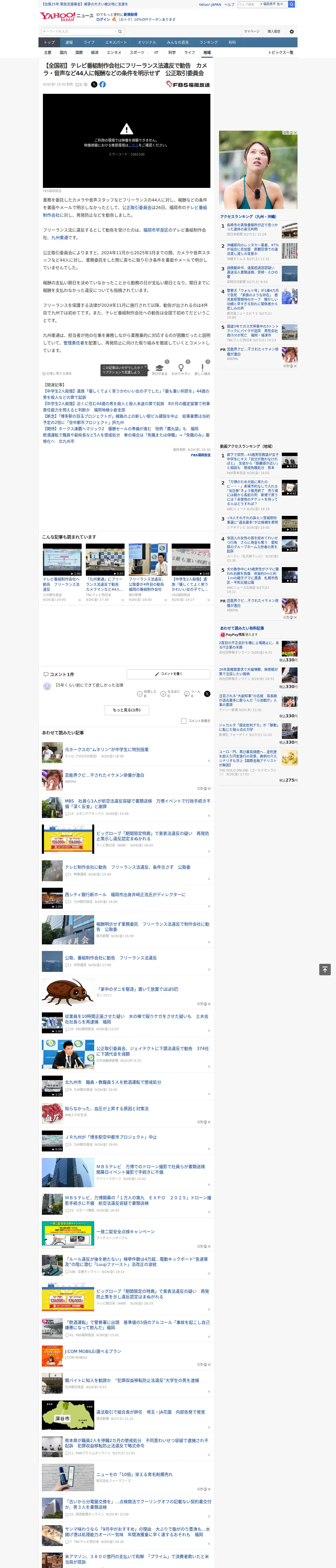Viewport: 336px width, 1568px height.
Task: Click the magnifier search button beside the keyword field
Action: pyautogui.click(x=120, y=32)
